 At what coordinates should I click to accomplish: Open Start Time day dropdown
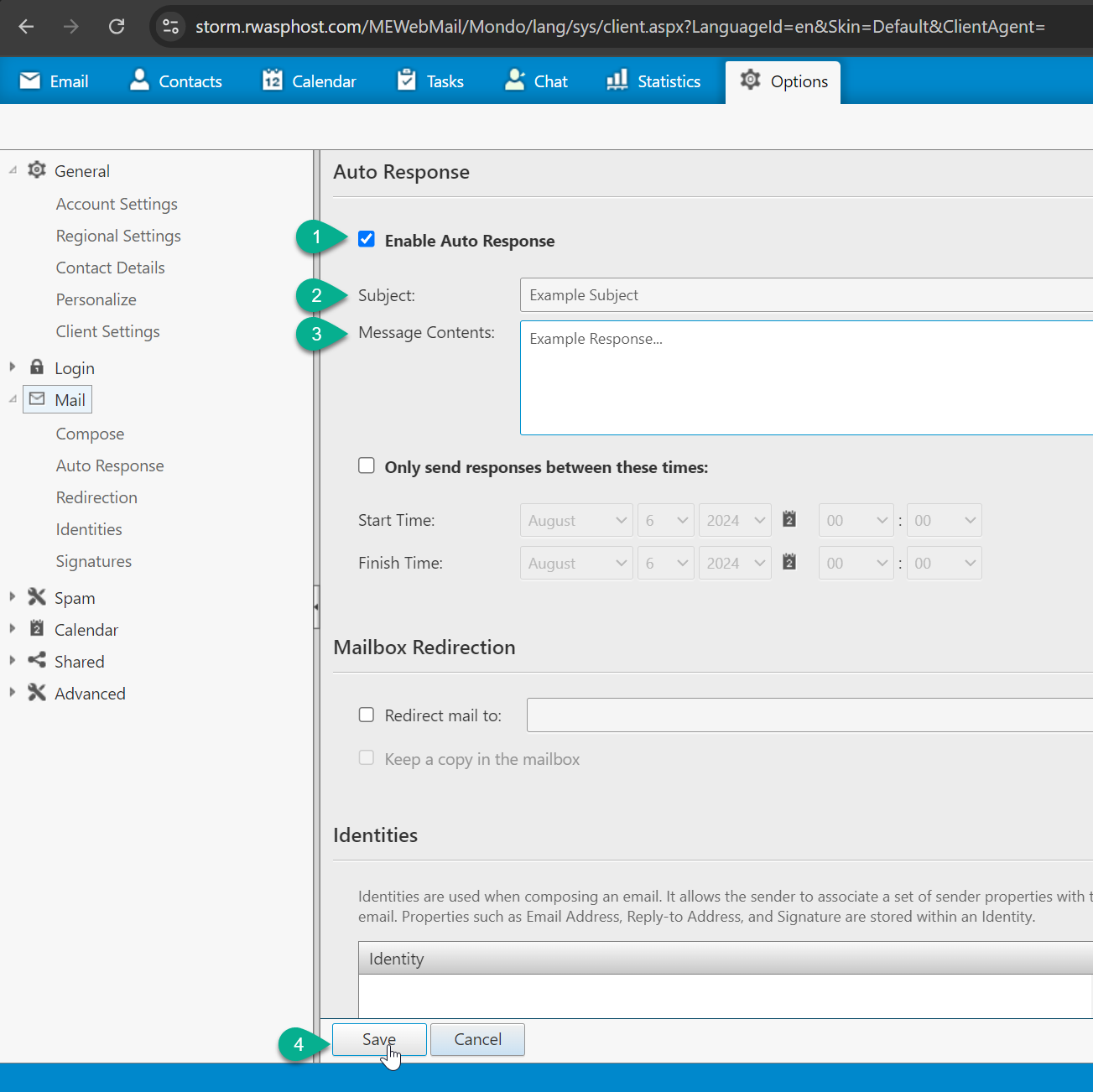point(666,520)
